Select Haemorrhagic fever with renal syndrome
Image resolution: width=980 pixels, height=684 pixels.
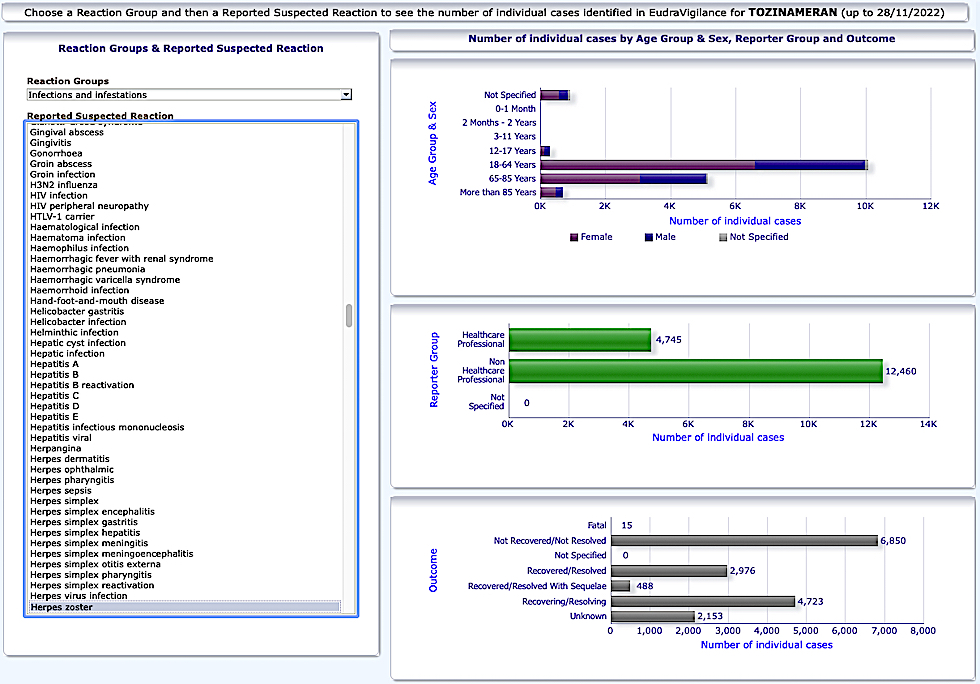point(122,259)
